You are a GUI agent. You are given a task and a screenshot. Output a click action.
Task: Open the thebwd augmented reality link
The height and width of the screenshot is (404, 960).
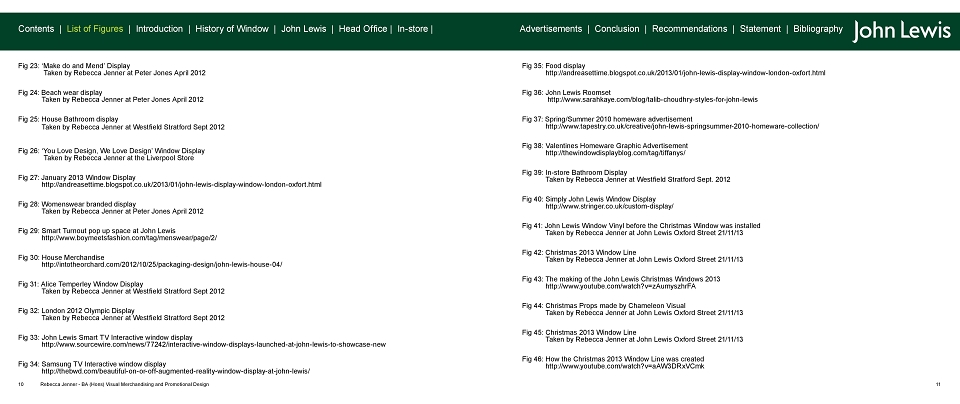click(176, 372)
